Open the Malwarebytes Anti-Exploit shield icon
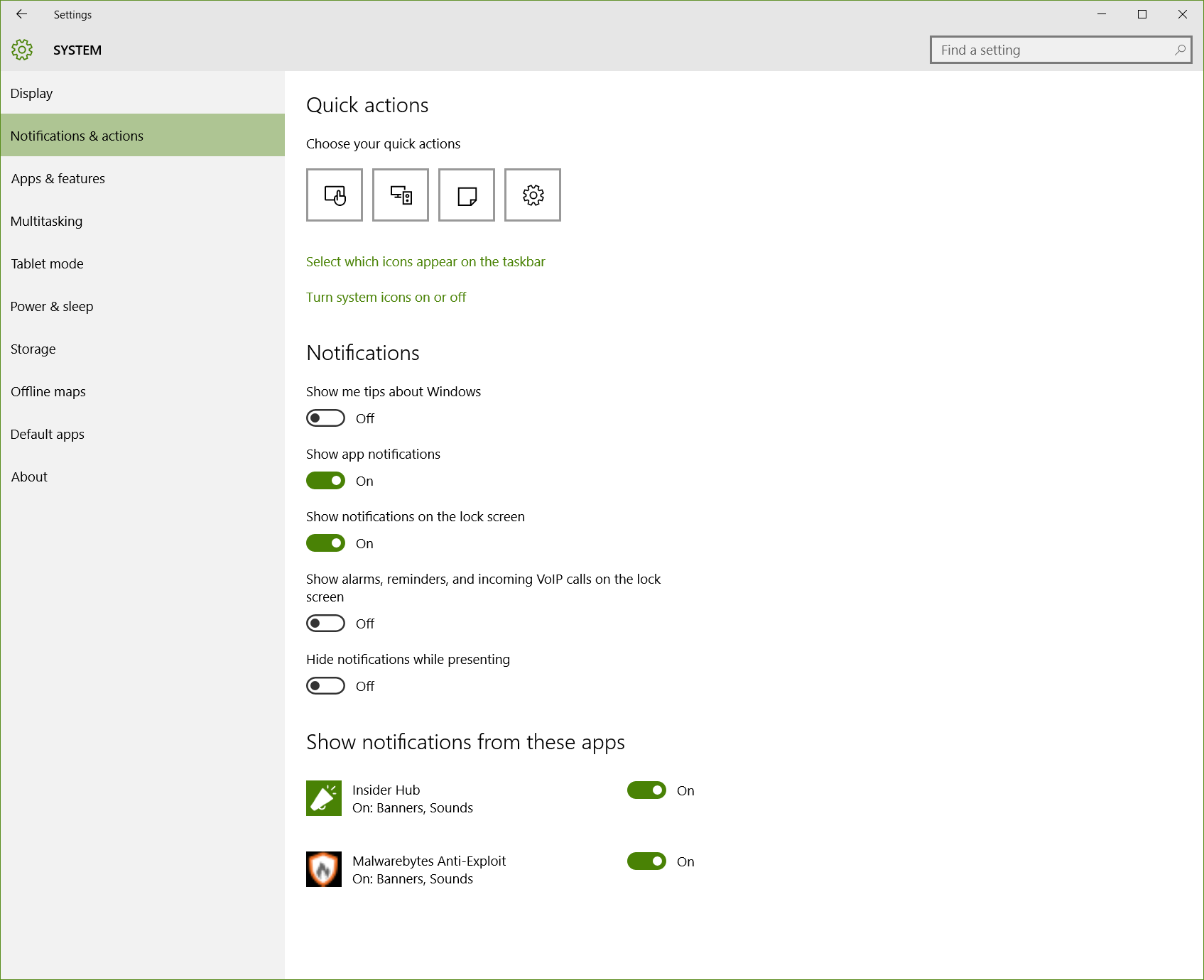Screen dimensions: 1204x980 [324, 869]
